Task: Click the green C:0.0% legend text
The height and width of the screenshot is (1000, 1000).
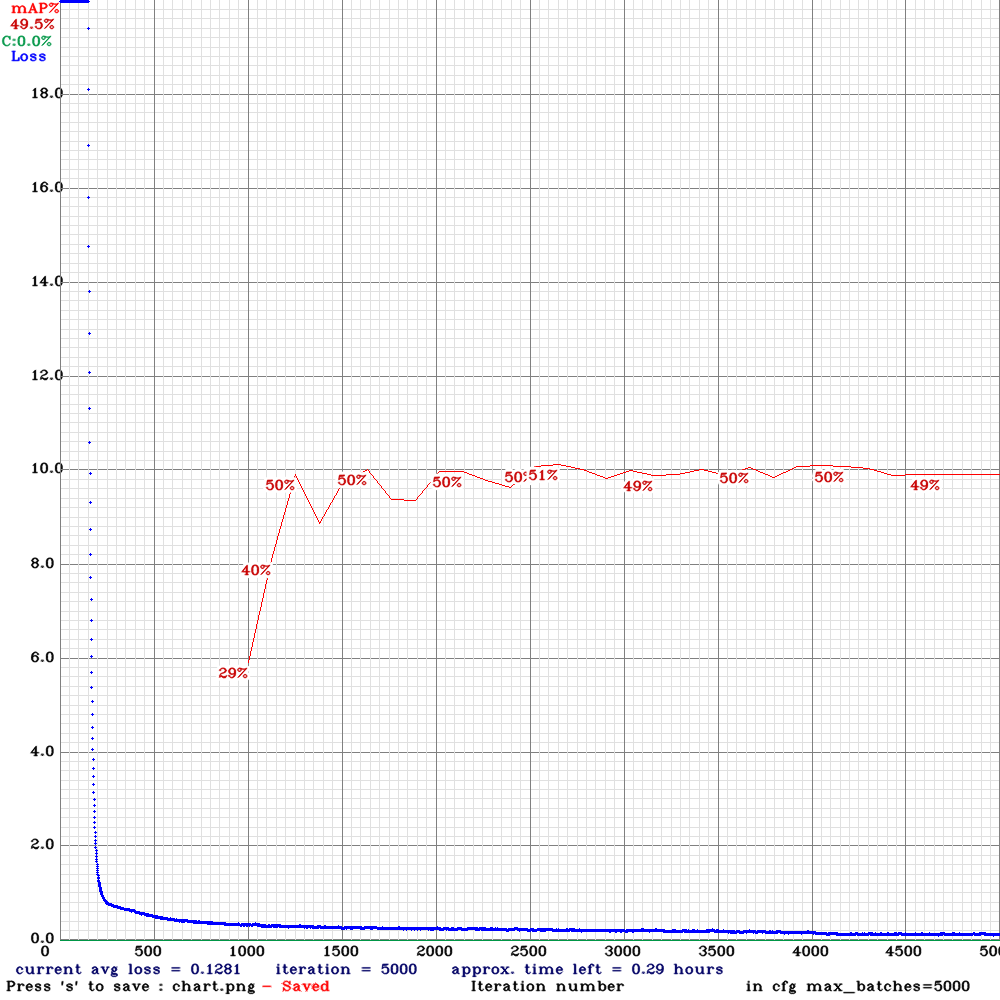Action: (27, 41)
